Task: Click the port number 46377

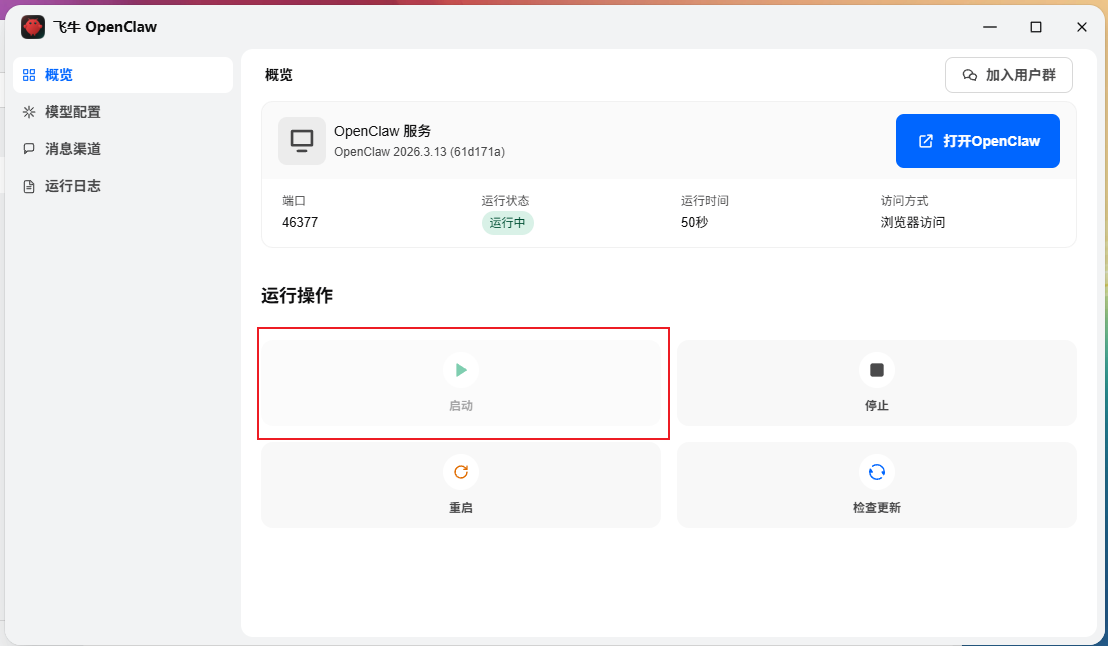Action: pos(300,222)
